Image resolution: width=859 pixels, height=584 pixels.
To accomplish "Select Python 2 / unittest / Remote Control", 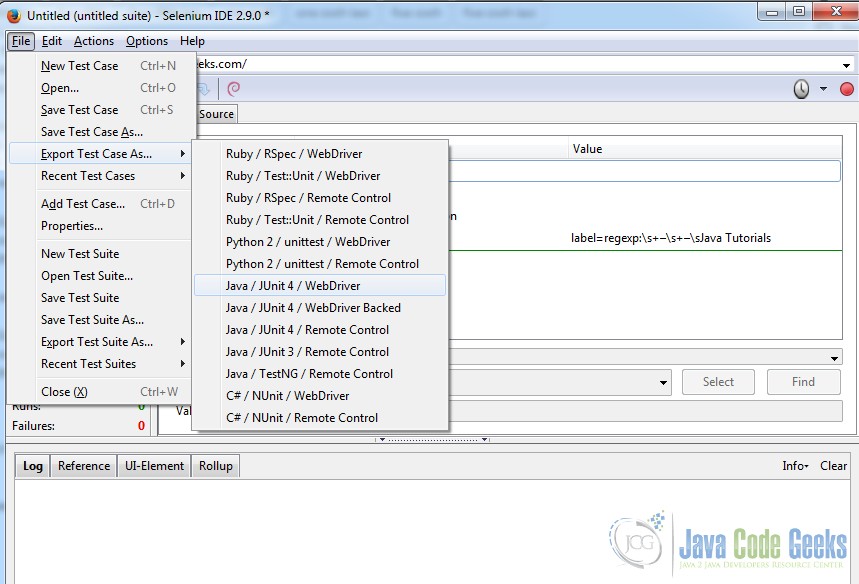I will [x=320, y=264].
